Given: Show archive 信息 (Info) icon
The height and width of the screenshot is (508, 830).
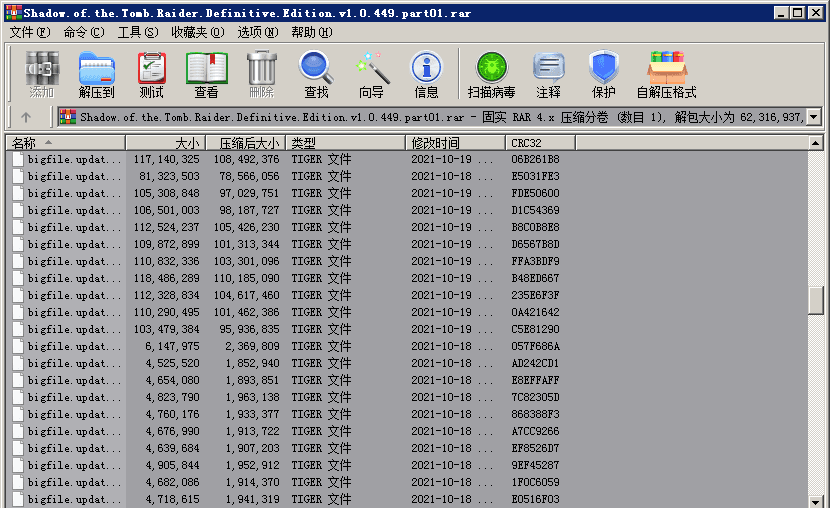Looking at the screenshot, I should coord(427,74).
